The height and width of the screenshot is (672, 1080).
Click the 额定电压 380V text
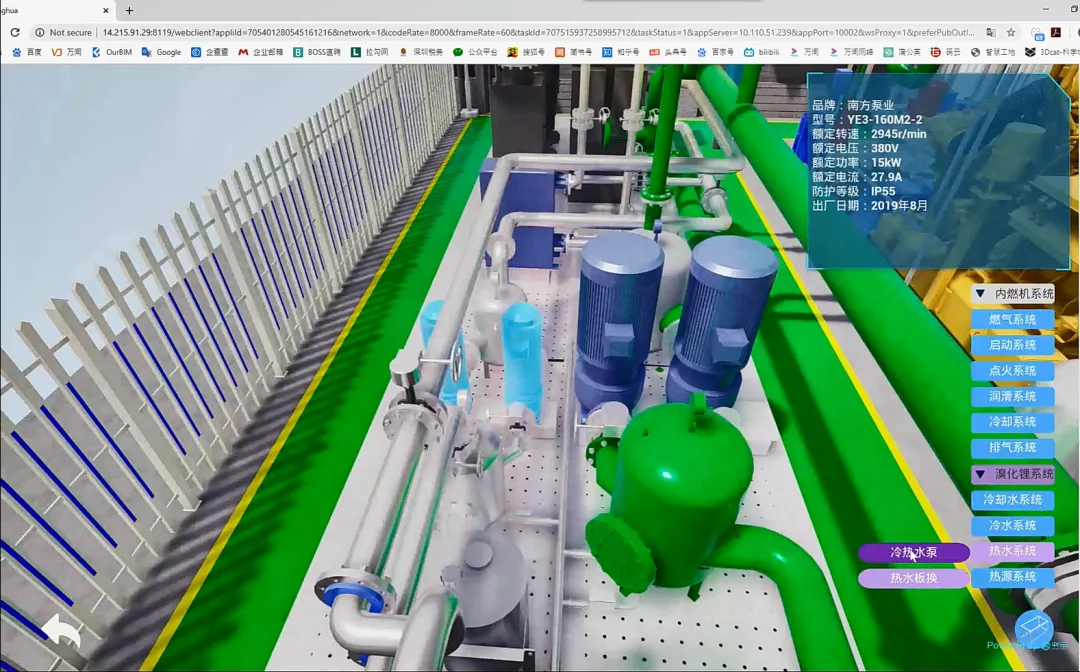click(855, 148)
